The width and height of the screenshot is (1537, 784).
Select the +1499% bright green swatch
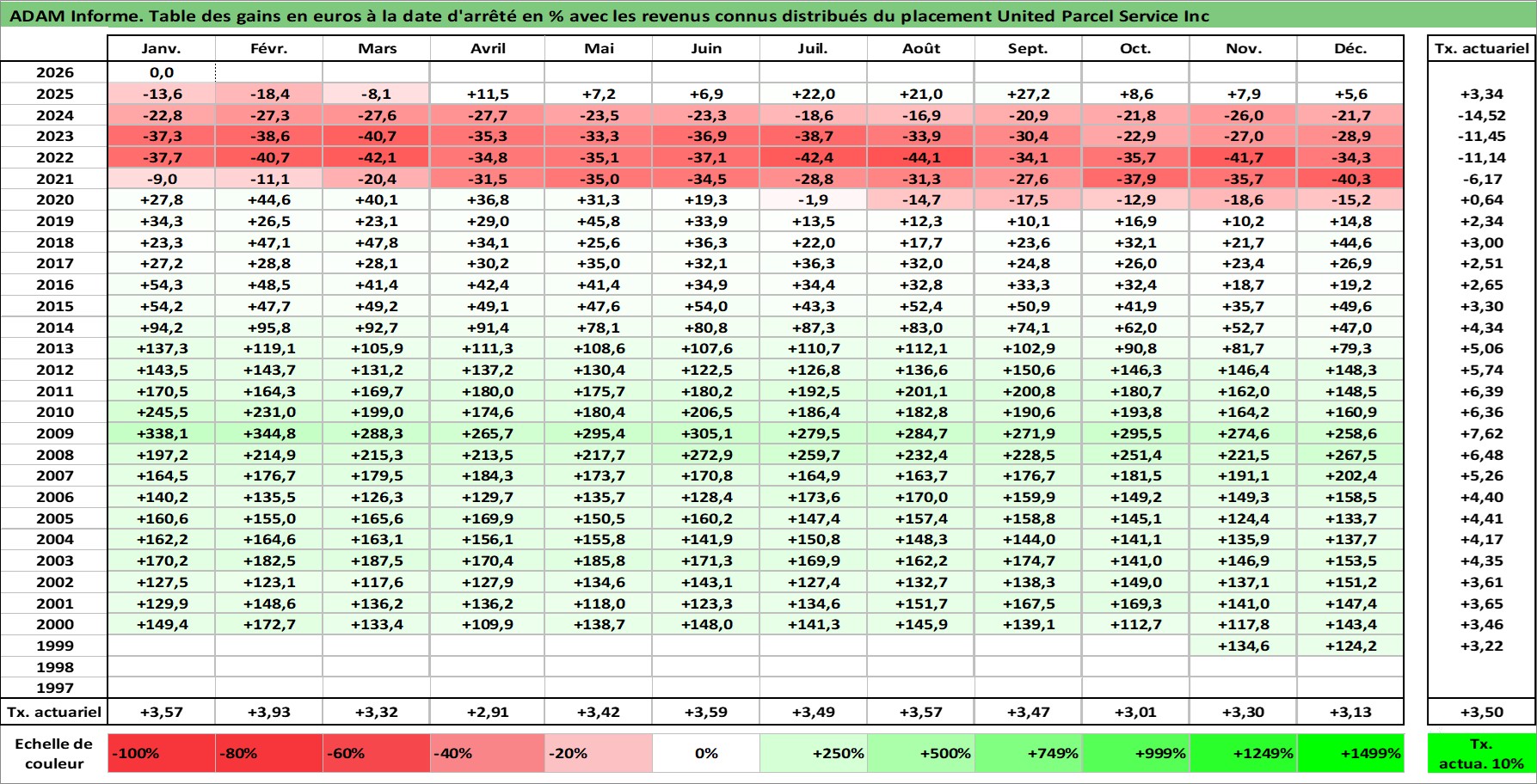1350,753
